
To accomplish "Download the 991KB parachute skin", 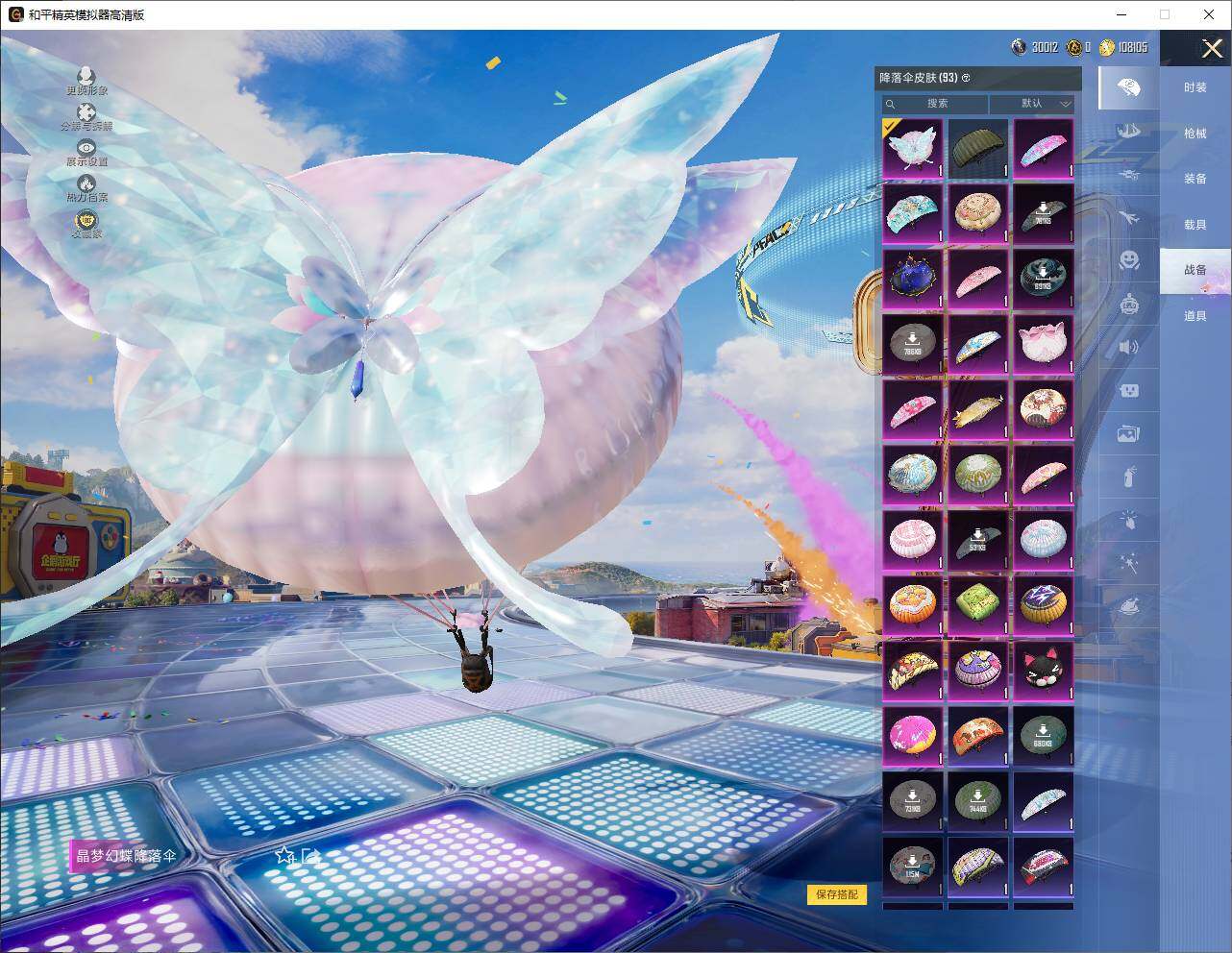I will pyautogui.click(x=1044, y=279).
